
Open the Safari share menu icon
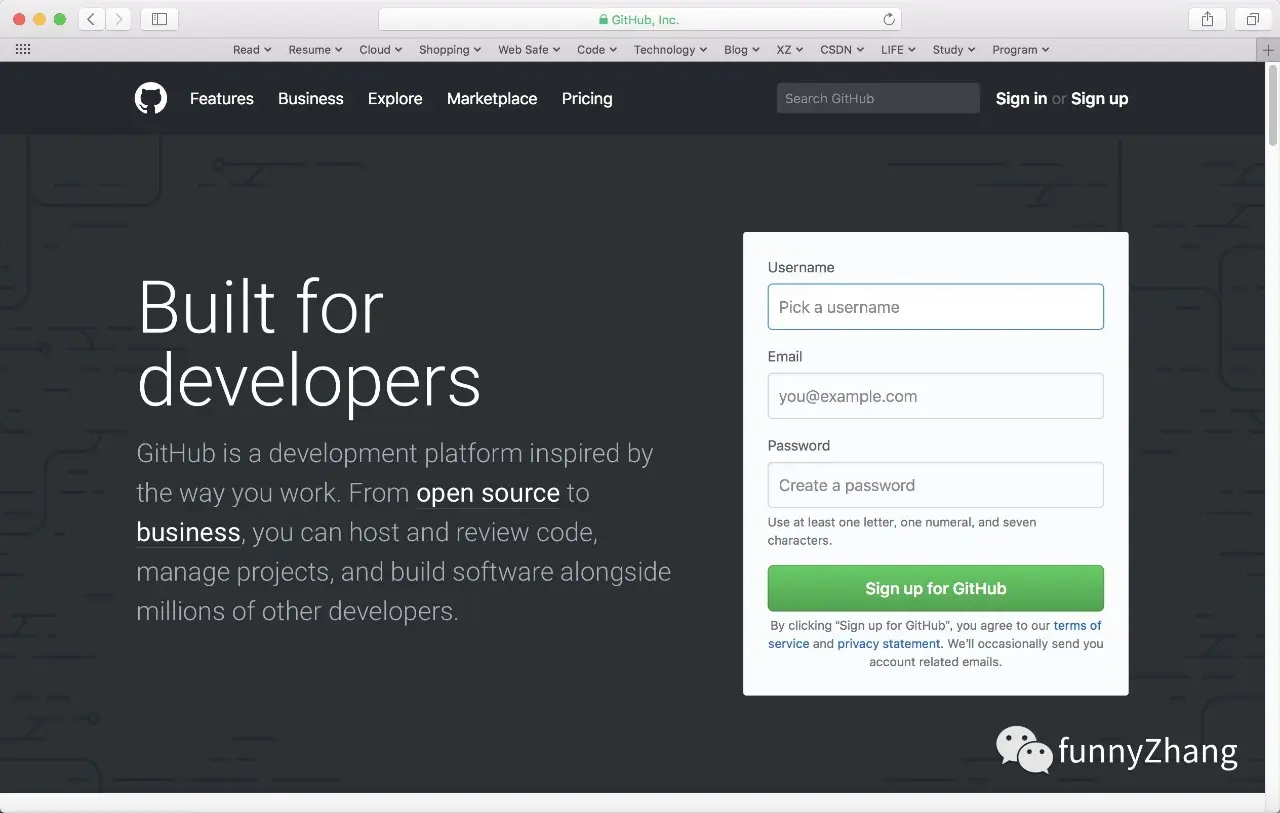click(1207, 19)
